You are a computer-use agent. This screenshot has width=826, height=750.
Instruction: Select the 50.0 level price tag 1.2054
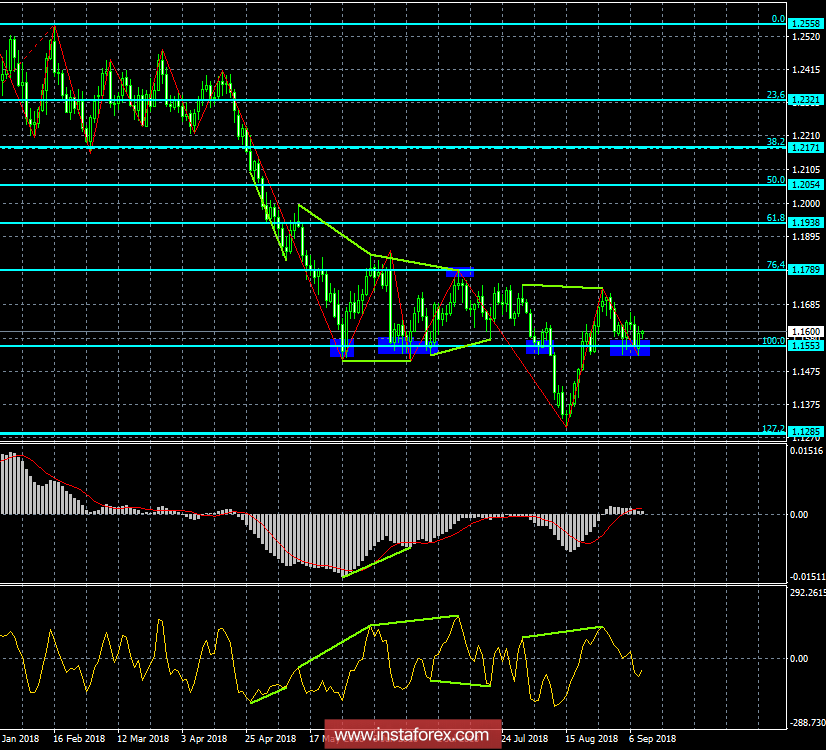coord(806,184)
